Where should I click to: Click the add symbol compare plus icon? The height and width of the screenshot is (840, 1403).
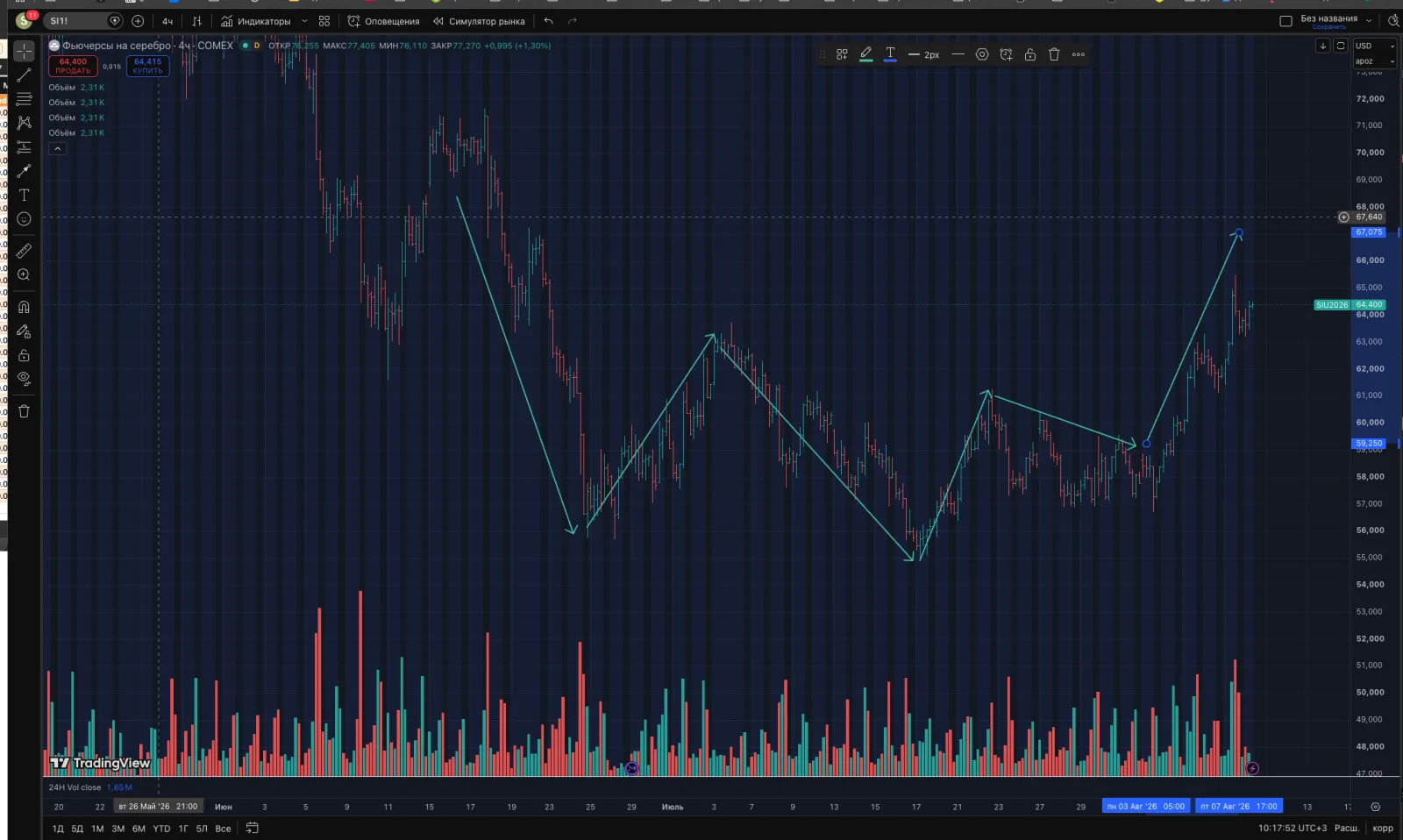pos(138,21)
